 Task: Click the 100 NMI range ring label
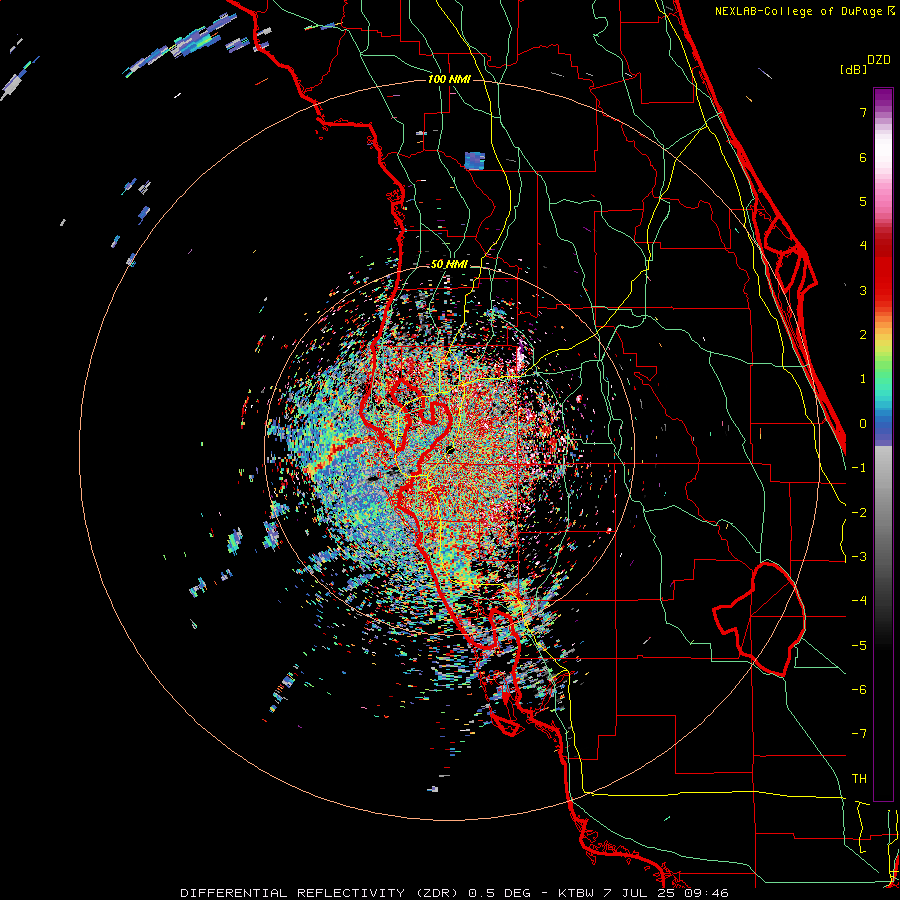(x=449, y=79)
